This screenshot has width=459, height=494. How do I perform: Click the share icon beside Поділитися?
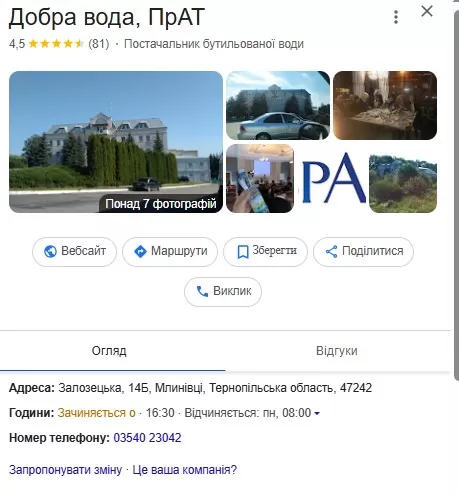click(331, 252)
